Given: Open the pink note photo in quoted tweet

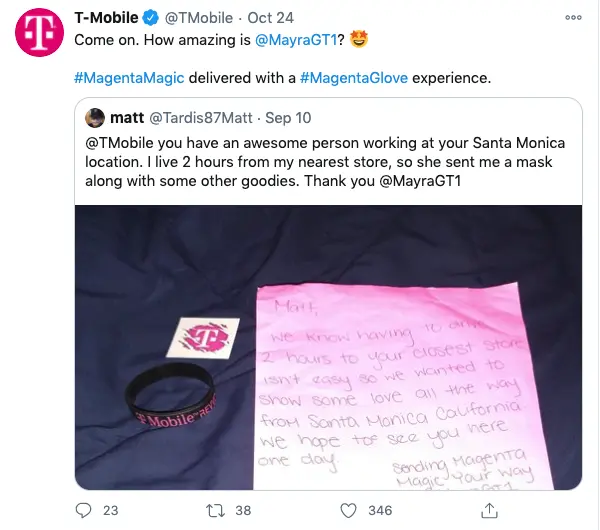Looking at the screenshot, I should 328,347.
